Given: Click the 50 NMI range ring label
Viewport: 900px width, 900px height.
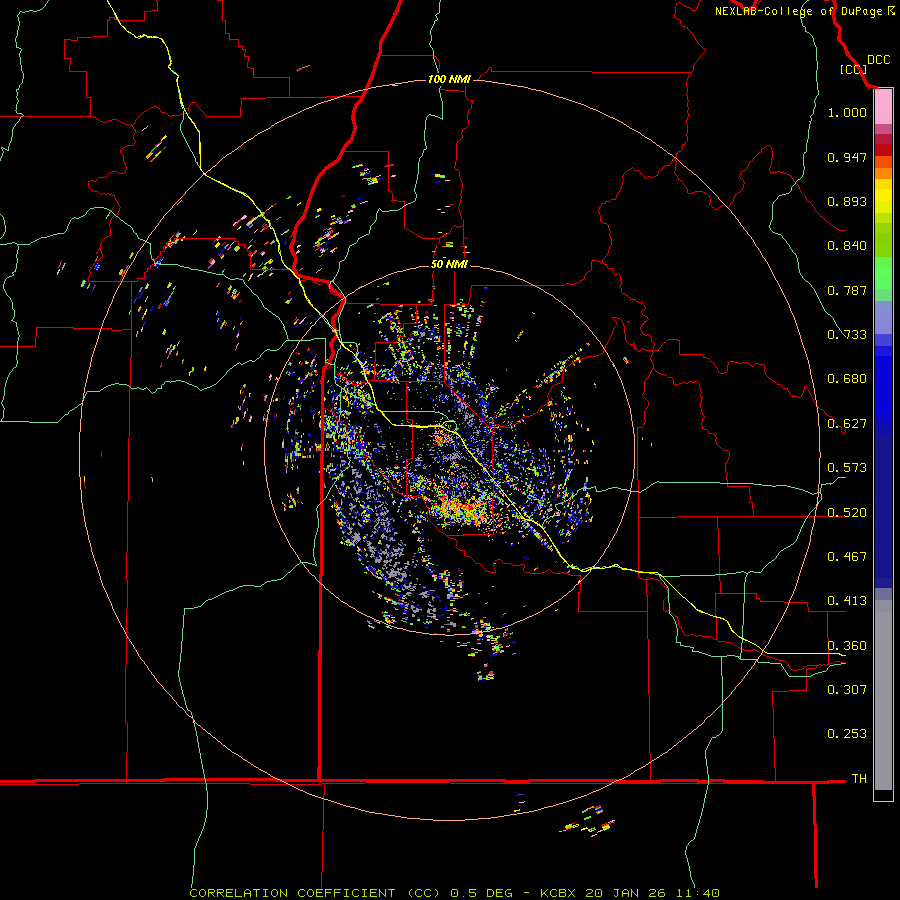Looking at the screenshot, I should coord(449,264).
